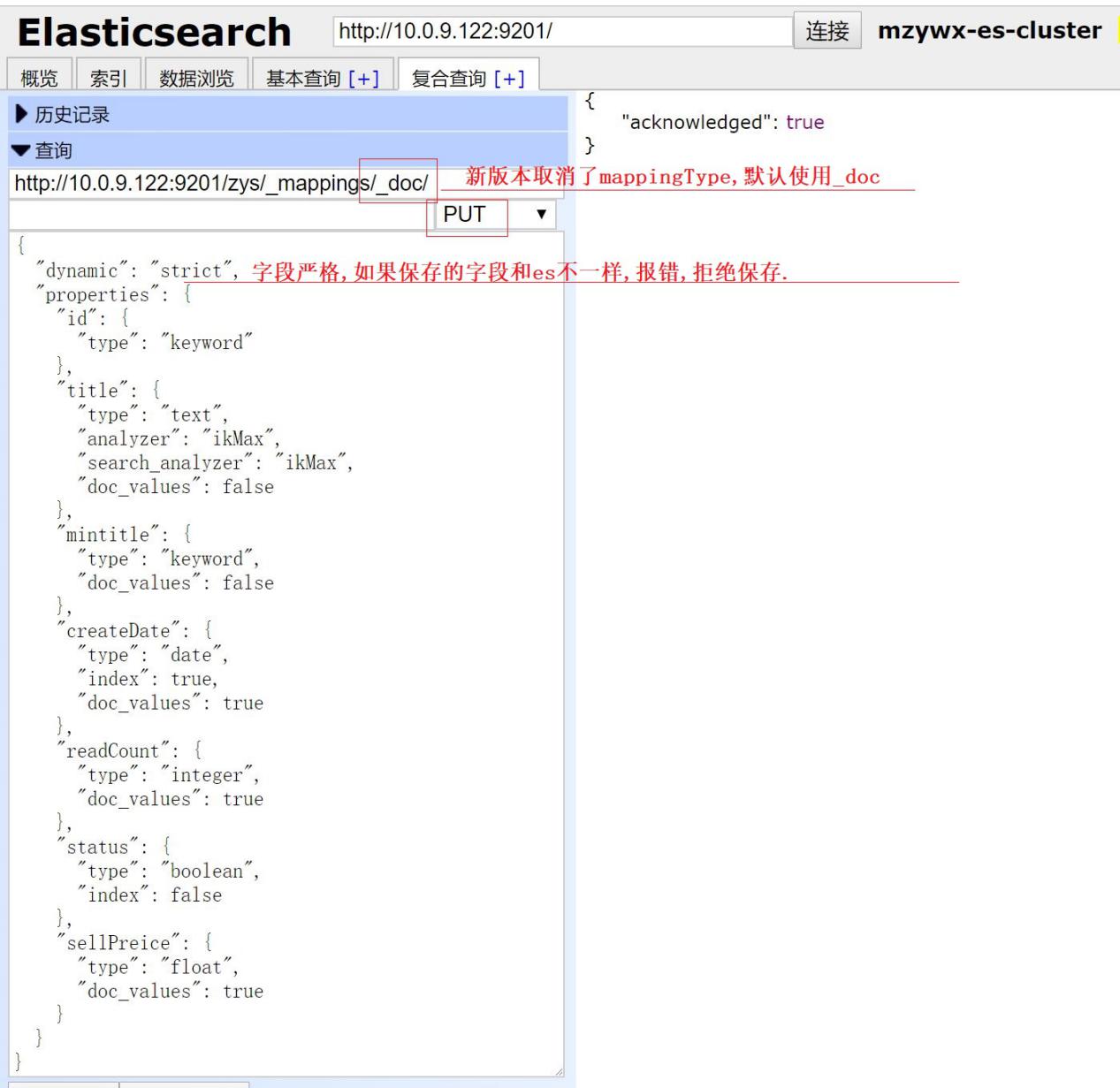Click the triangle arrow beside 历史记录
1120x1088 pixels.
[22, 114]
